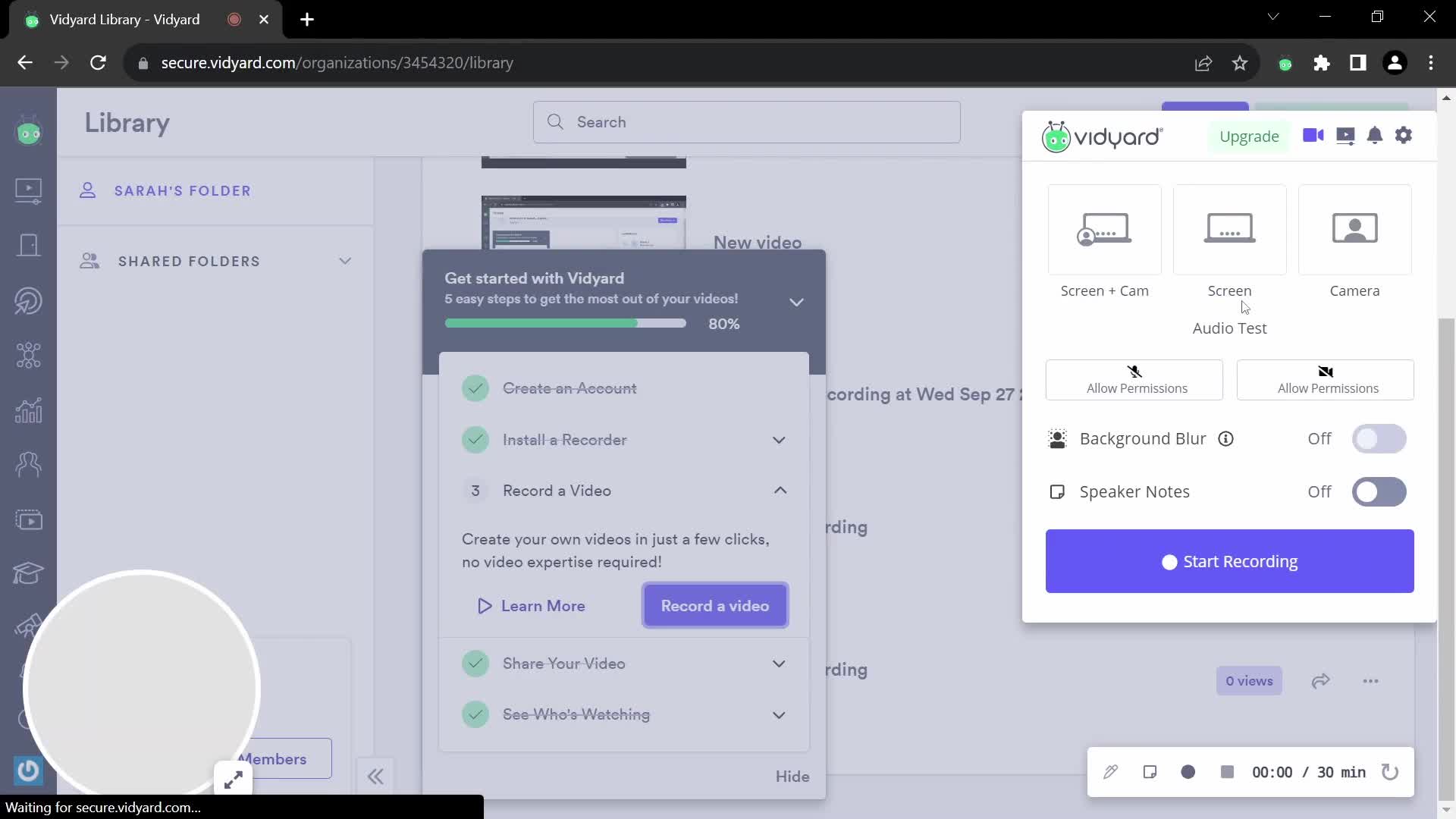Screen dimensions: 1456x819
Task: Click the Background Blur info icon
Action: point(1226,439)
